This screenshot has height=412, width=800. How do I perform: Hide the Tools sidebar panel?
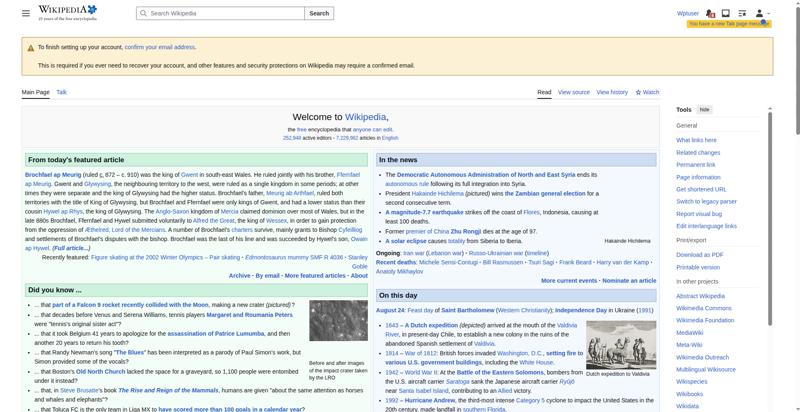coord(704,110)
